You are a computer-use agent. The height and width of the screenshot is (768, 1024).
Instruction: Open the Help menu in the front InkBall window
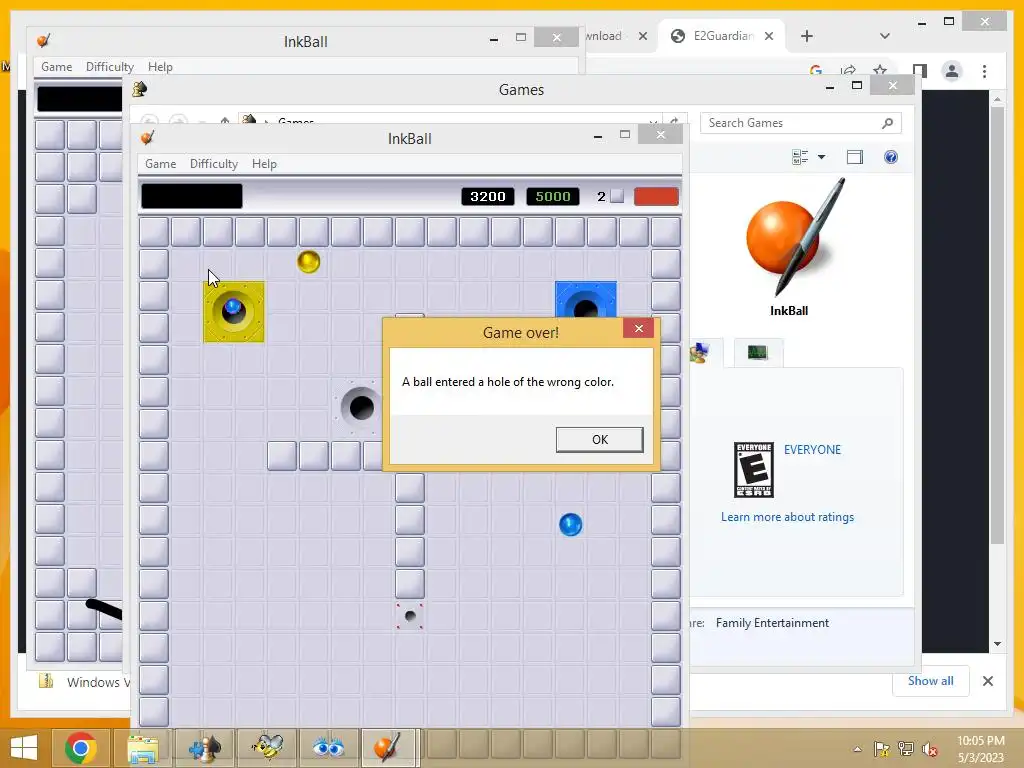(x=264, y=164)
